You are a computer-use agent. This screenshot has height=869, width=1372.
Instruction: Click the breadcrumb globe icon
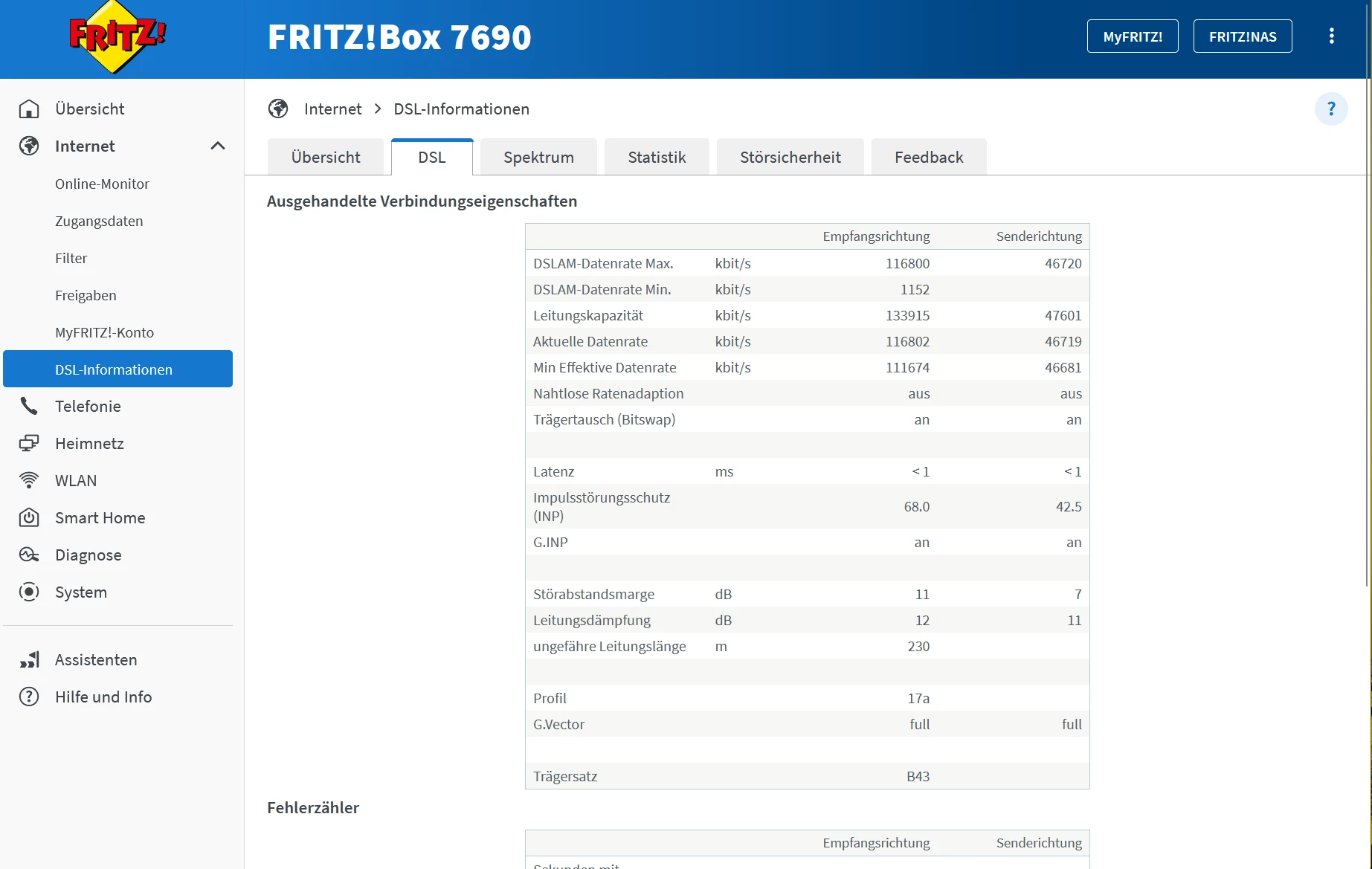pyautogui.click(x=278, y=109)
